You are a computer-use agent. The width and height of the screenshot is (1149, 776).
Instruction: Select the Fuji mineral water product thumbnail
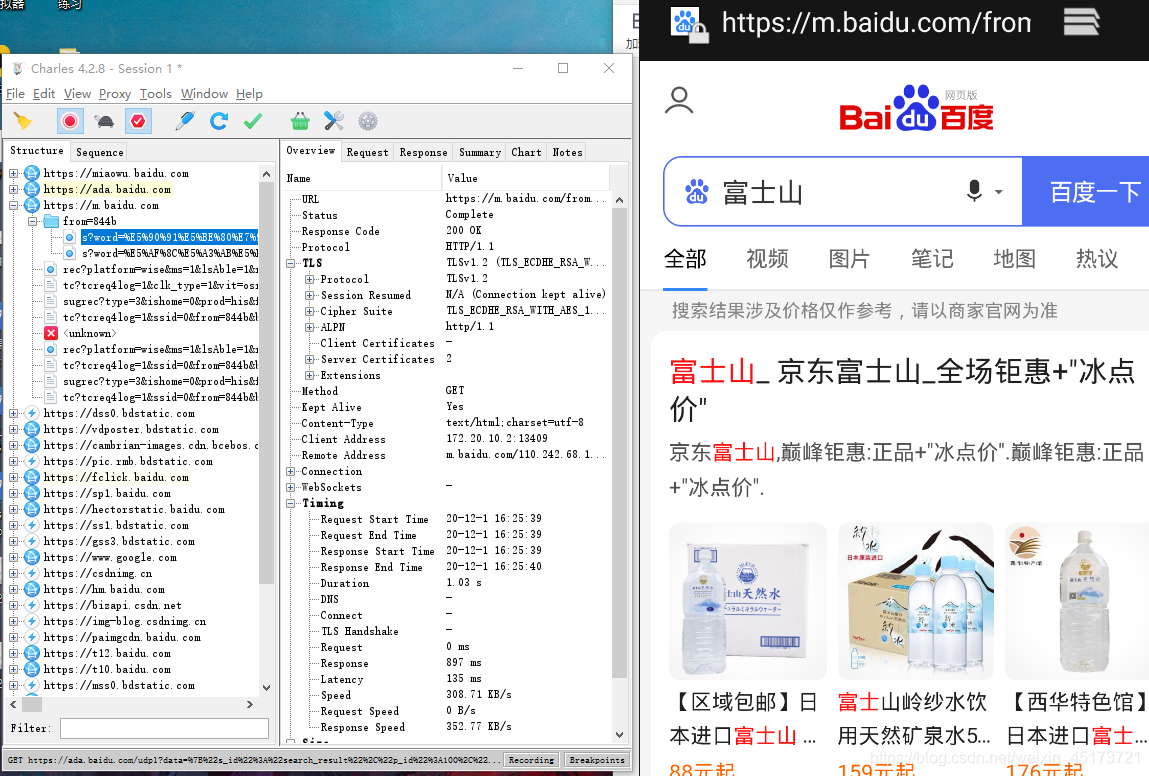915,598
